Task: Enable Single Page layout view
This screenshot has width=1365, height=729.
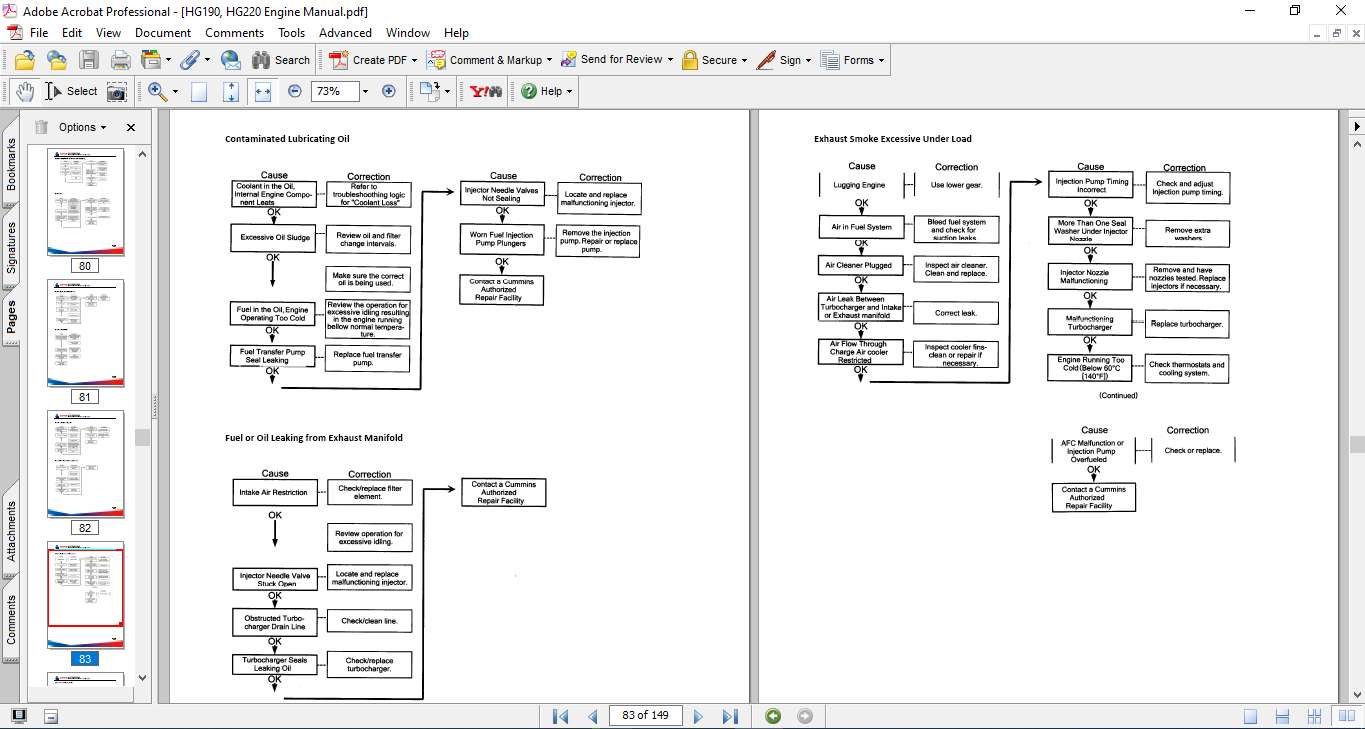Action: [1251, 716]
